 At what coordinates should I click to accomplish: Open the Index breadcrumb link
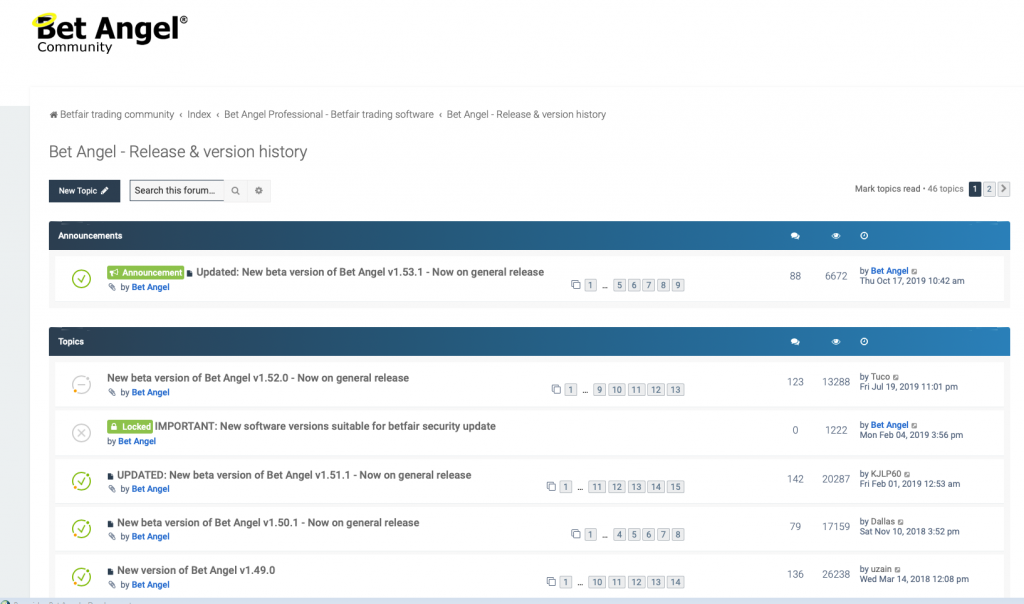tap(199, 115)
